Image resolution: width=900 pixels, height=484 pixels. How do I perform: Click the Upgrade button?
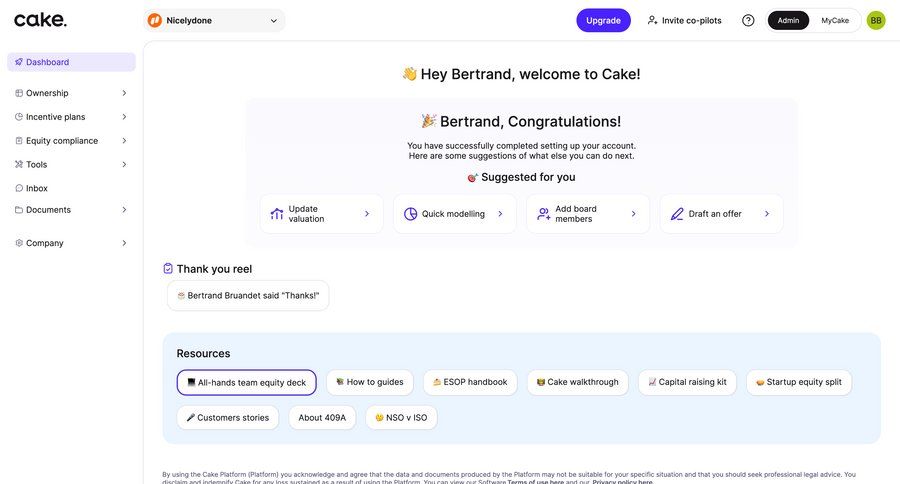pyautogui.click(x=603, y=20)
